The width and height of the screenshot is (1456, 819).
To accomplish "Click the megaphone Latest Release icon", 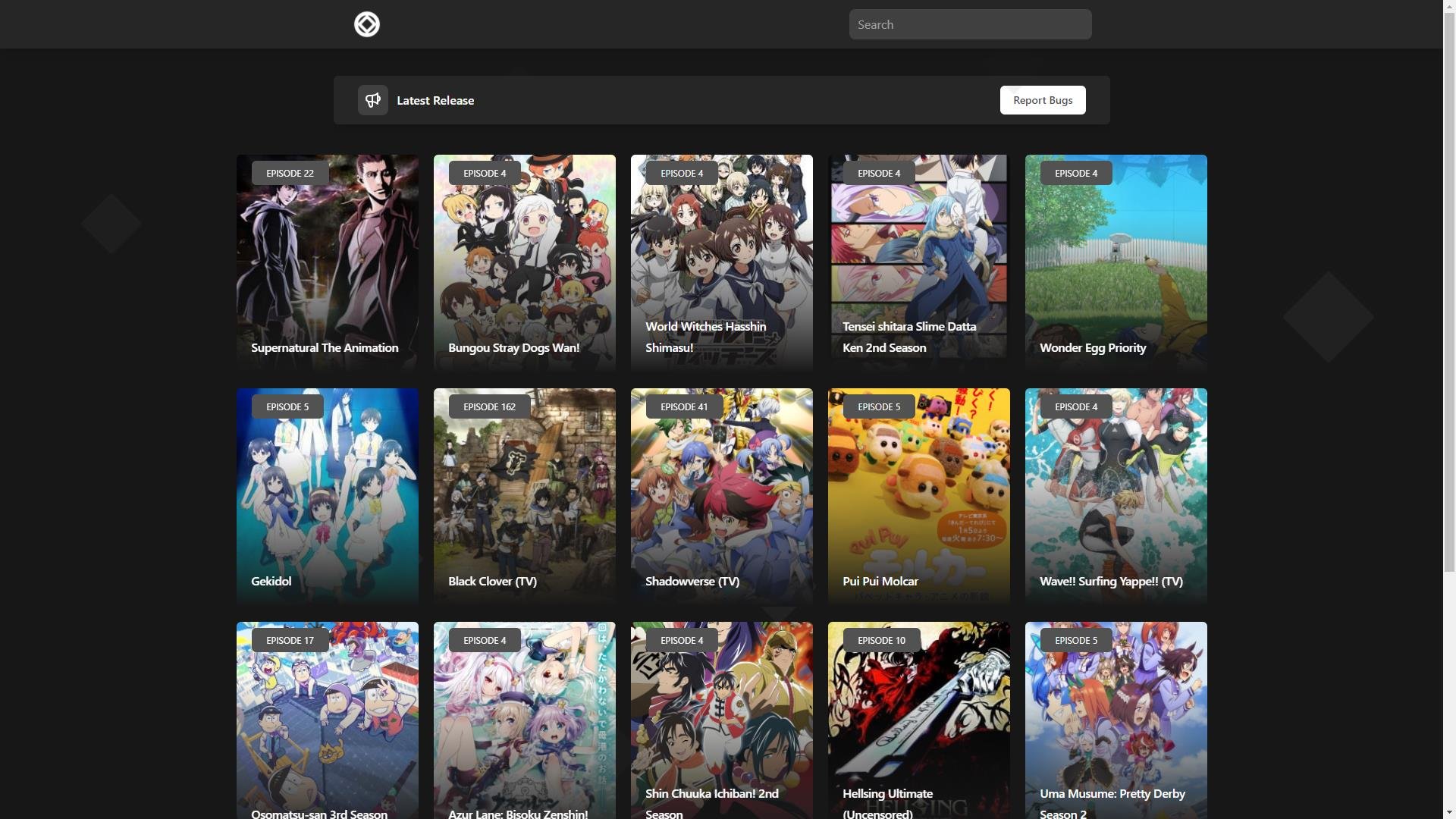I will 373,100.
